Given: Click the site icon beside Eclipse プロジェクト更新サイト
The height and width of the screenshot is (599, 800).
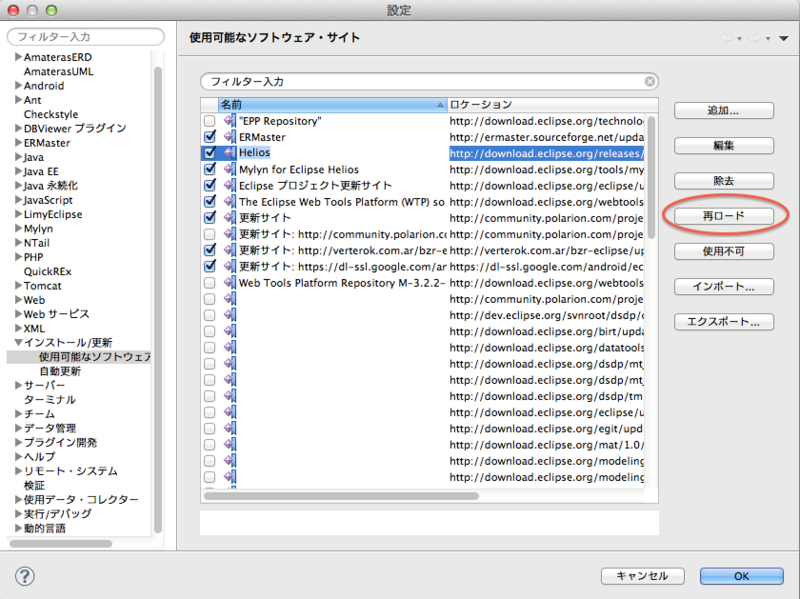Looking at the screenshot, I should pos(230,185).
